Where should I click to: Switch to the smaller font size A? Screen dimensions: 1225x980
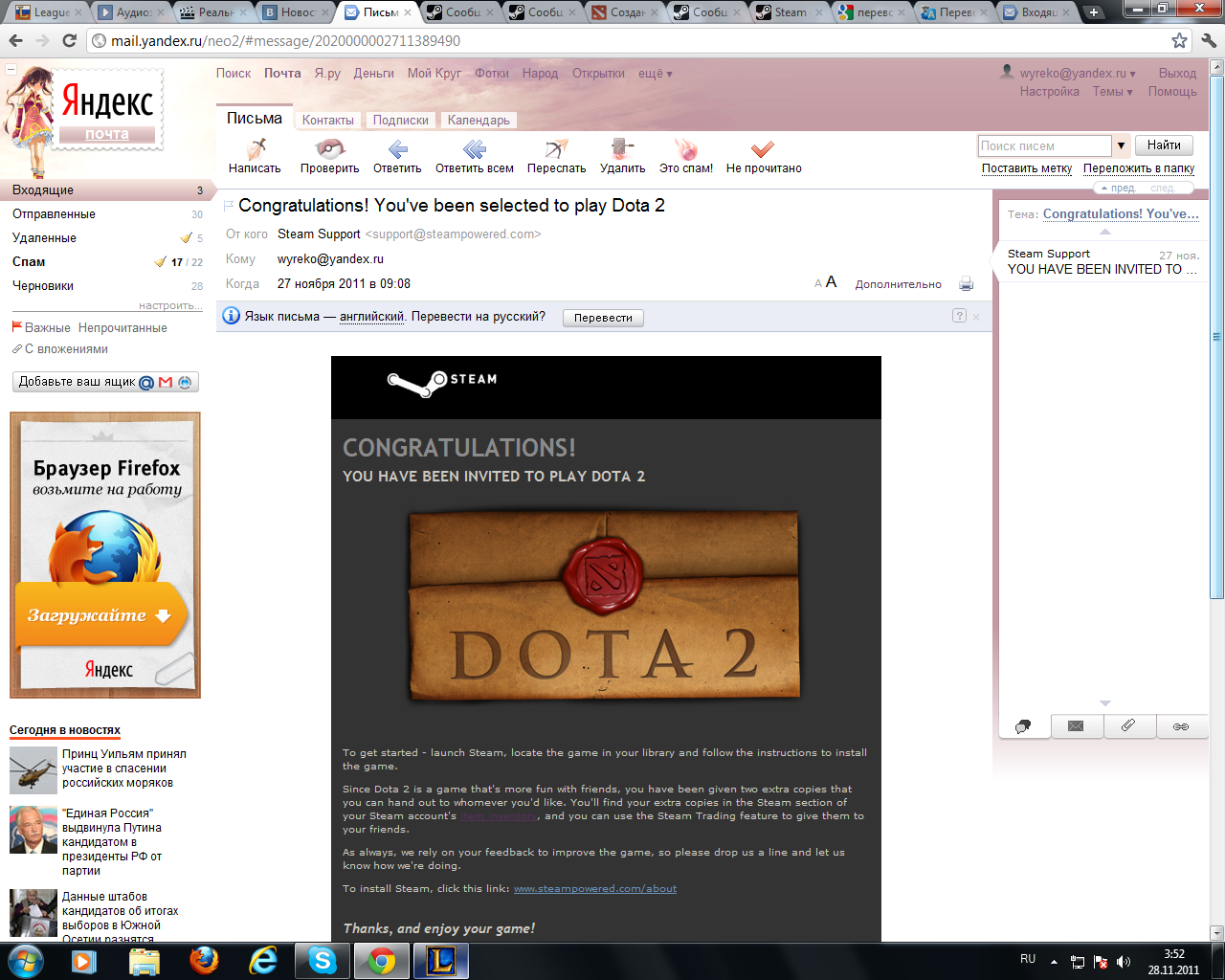(818, 284)
